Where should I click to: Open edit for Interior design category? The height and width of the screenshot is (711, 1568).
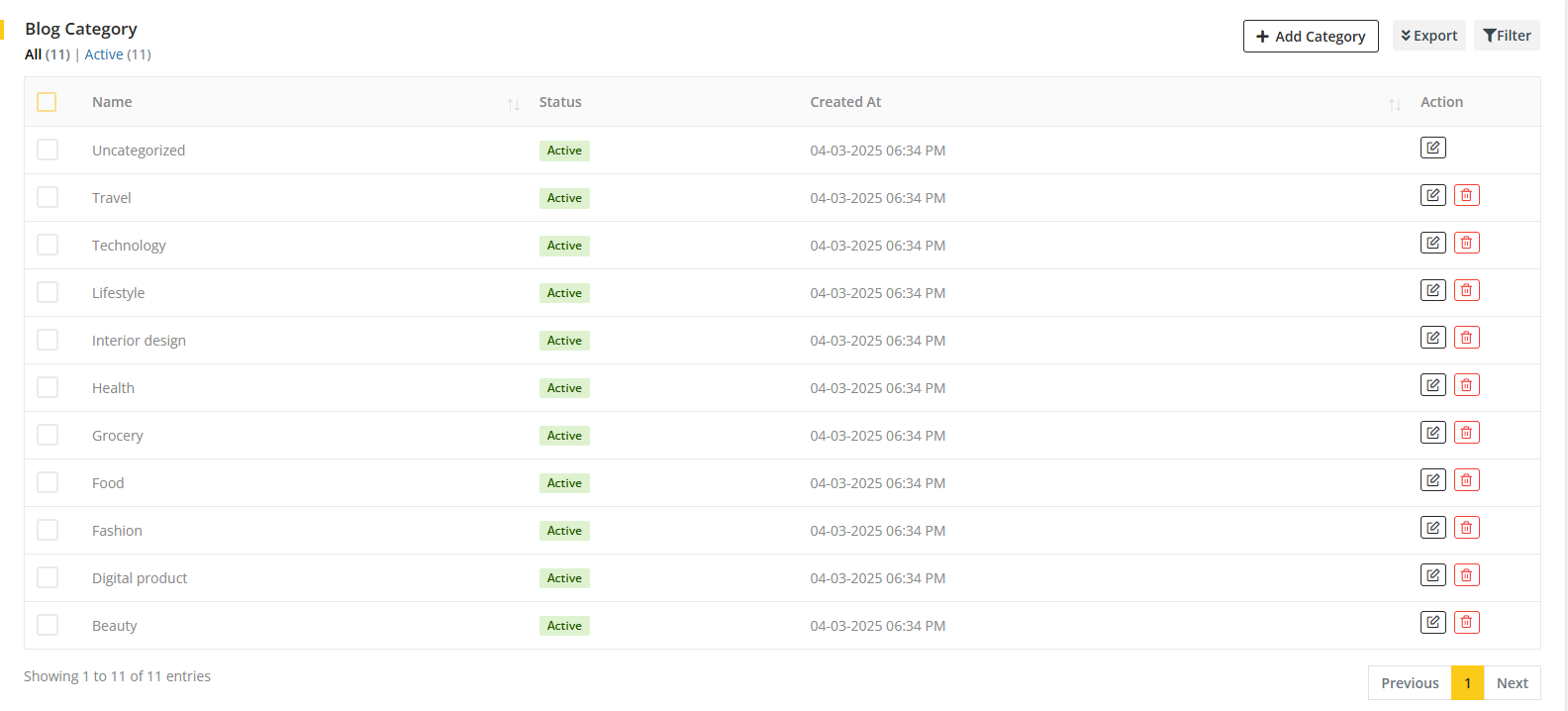[1432, 338]
